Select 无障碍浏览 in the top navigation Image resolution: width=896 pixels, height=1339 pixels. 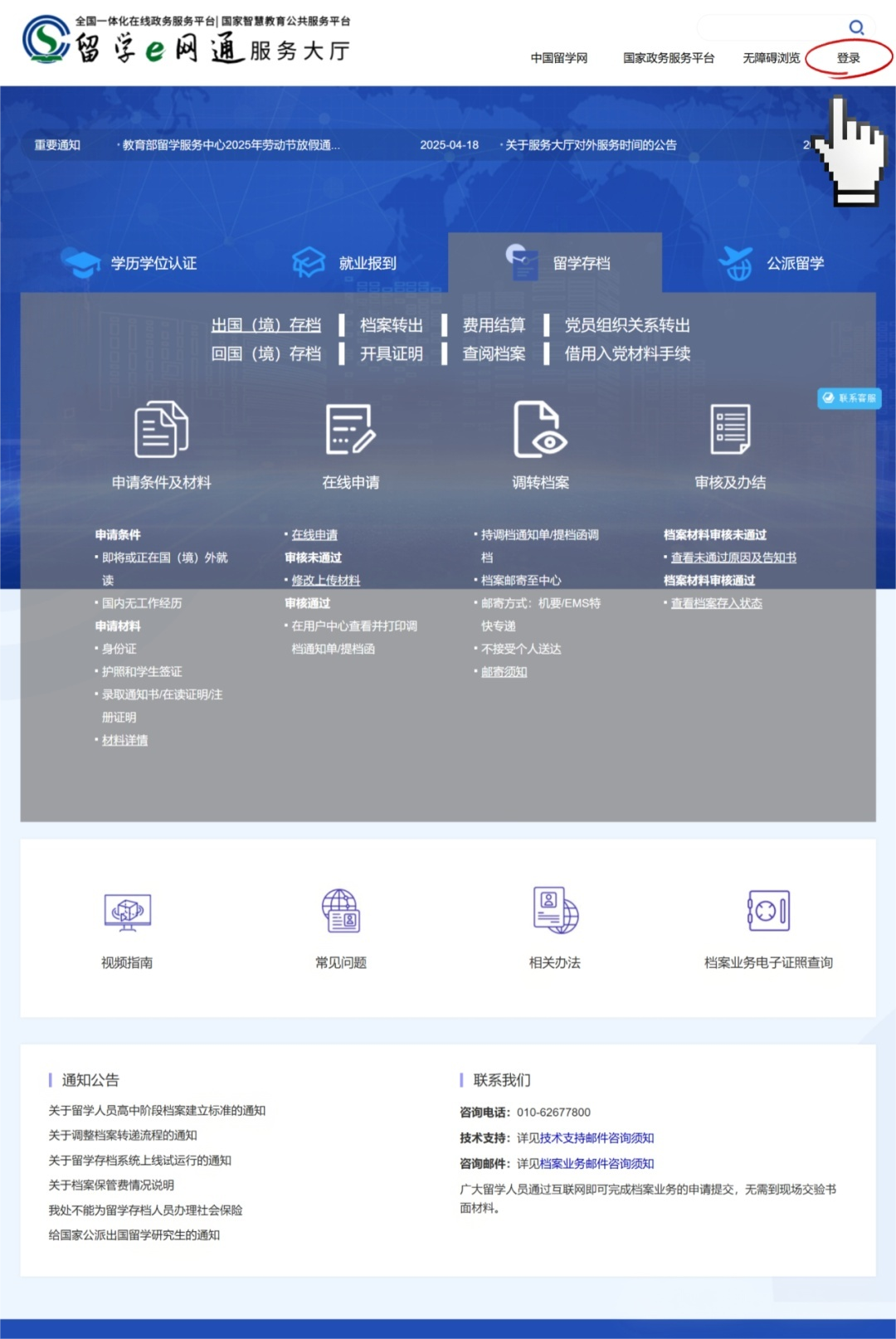click(x=772, y=58)
